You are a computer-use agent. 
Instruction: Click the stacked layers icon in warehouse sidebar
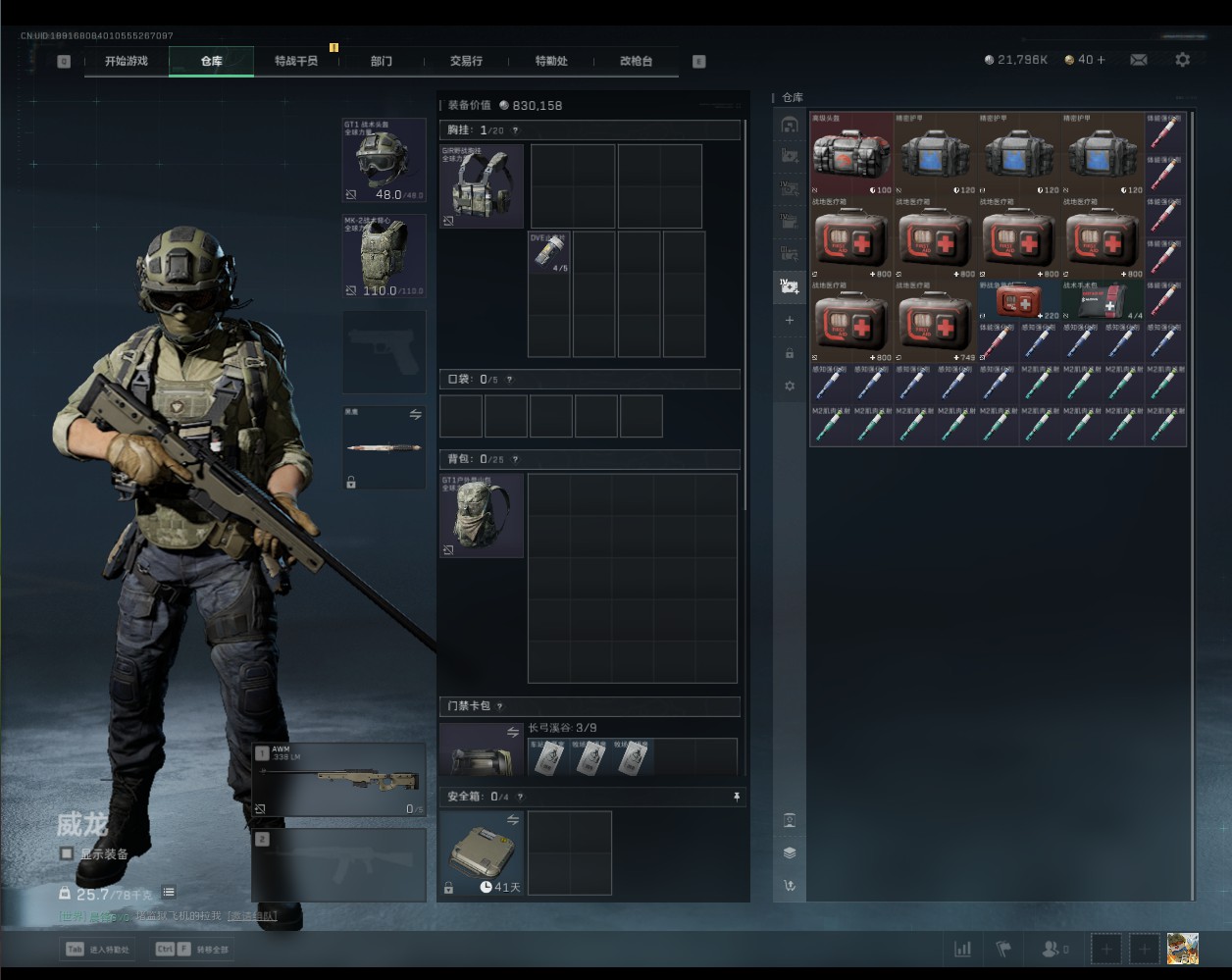click(790, 852)
